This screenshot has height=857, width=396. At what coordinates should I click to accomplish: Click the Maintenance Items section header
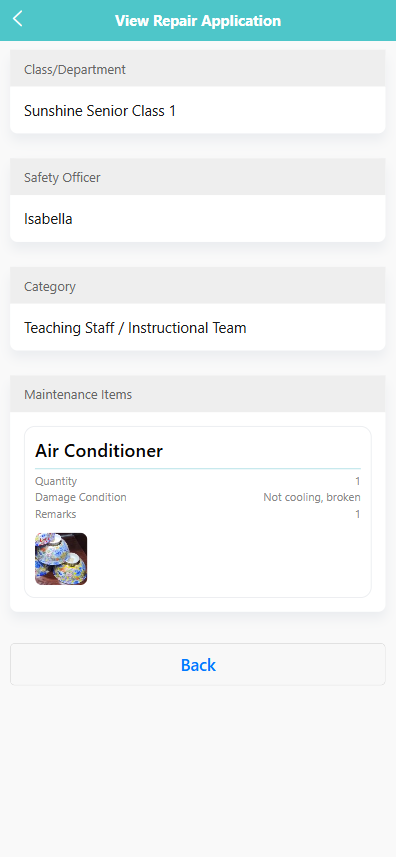click(x=198, y=394)
